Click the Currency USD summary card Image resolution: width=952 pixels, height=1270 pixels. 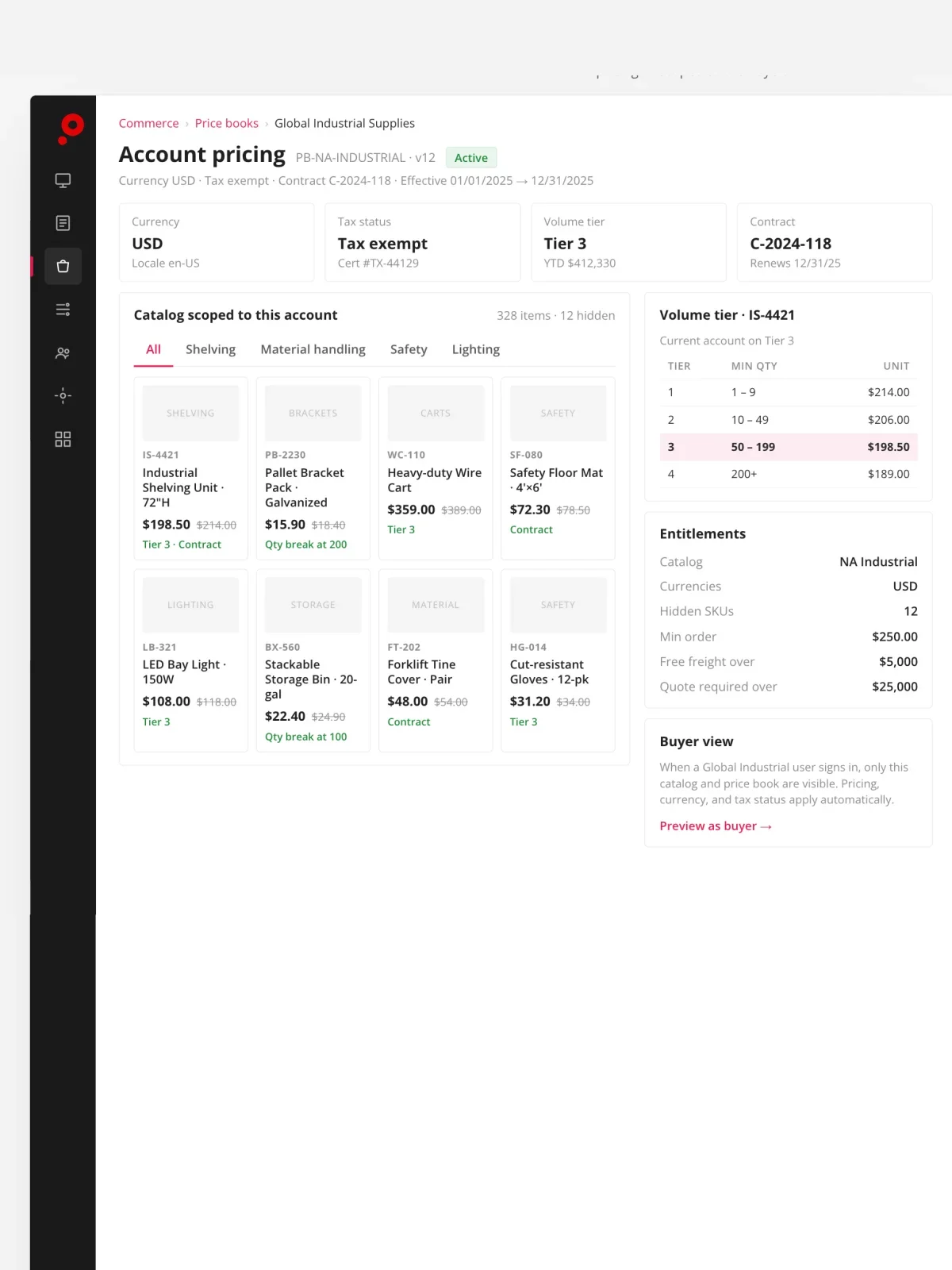click(217, 242)
